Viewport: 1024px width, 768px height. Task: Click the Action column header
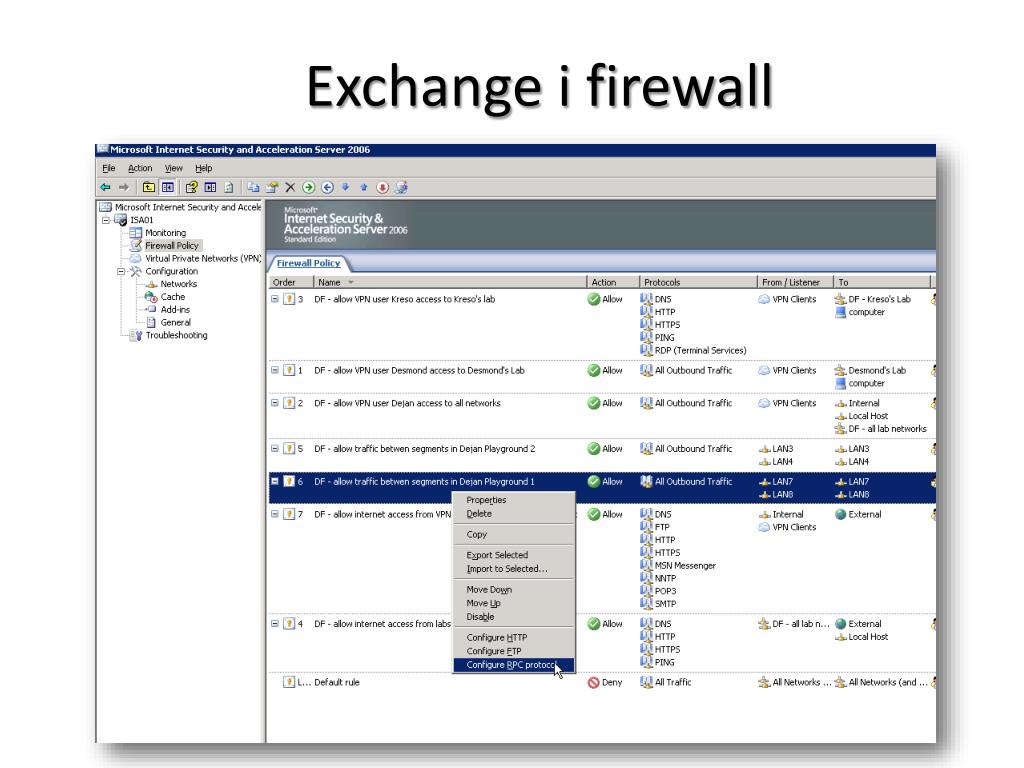(x=613, y=282)
